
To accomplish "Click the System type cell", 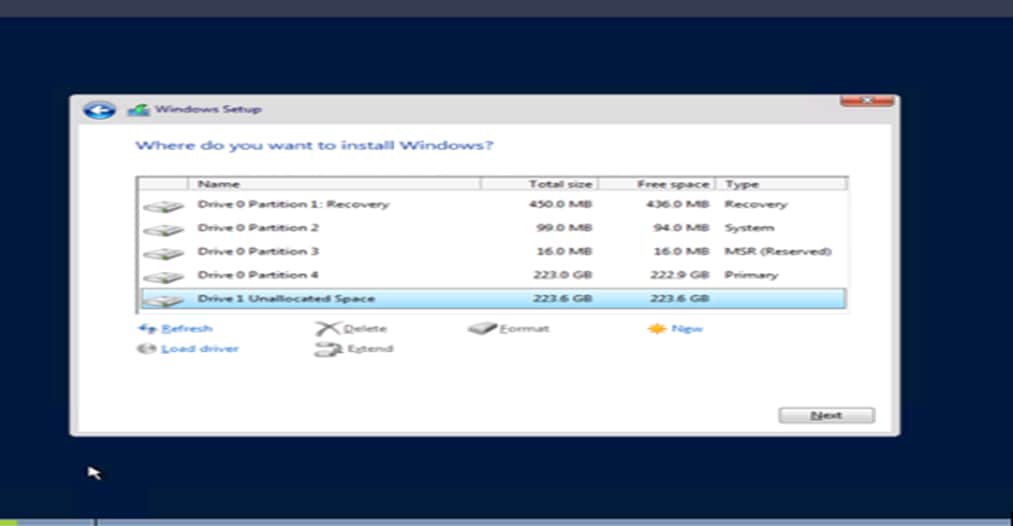I will (x=749, y=227).
